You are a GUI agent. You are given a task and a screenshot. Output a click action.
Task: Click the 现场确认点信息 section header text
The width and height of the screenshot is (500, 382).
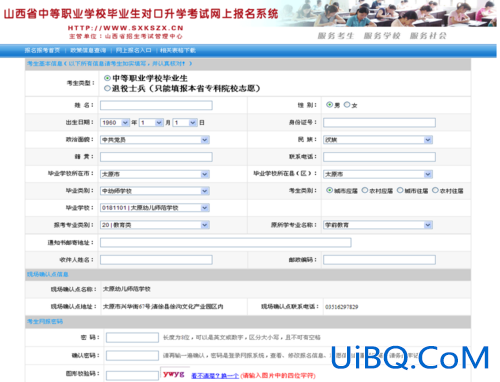[47, 274]
